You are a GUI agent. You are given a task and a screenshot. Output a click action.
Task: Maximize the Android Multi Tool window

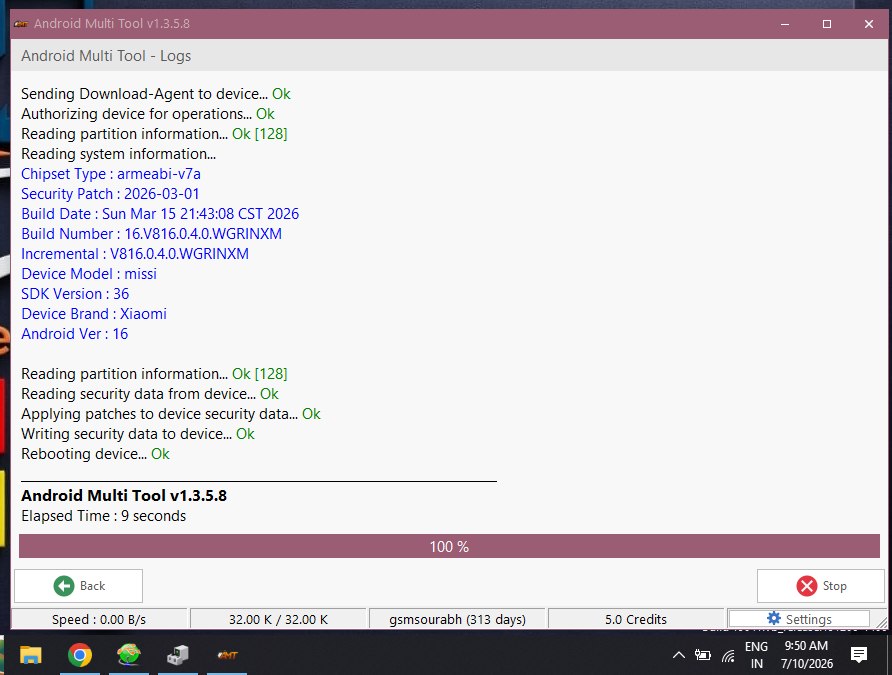pos(827,24)
